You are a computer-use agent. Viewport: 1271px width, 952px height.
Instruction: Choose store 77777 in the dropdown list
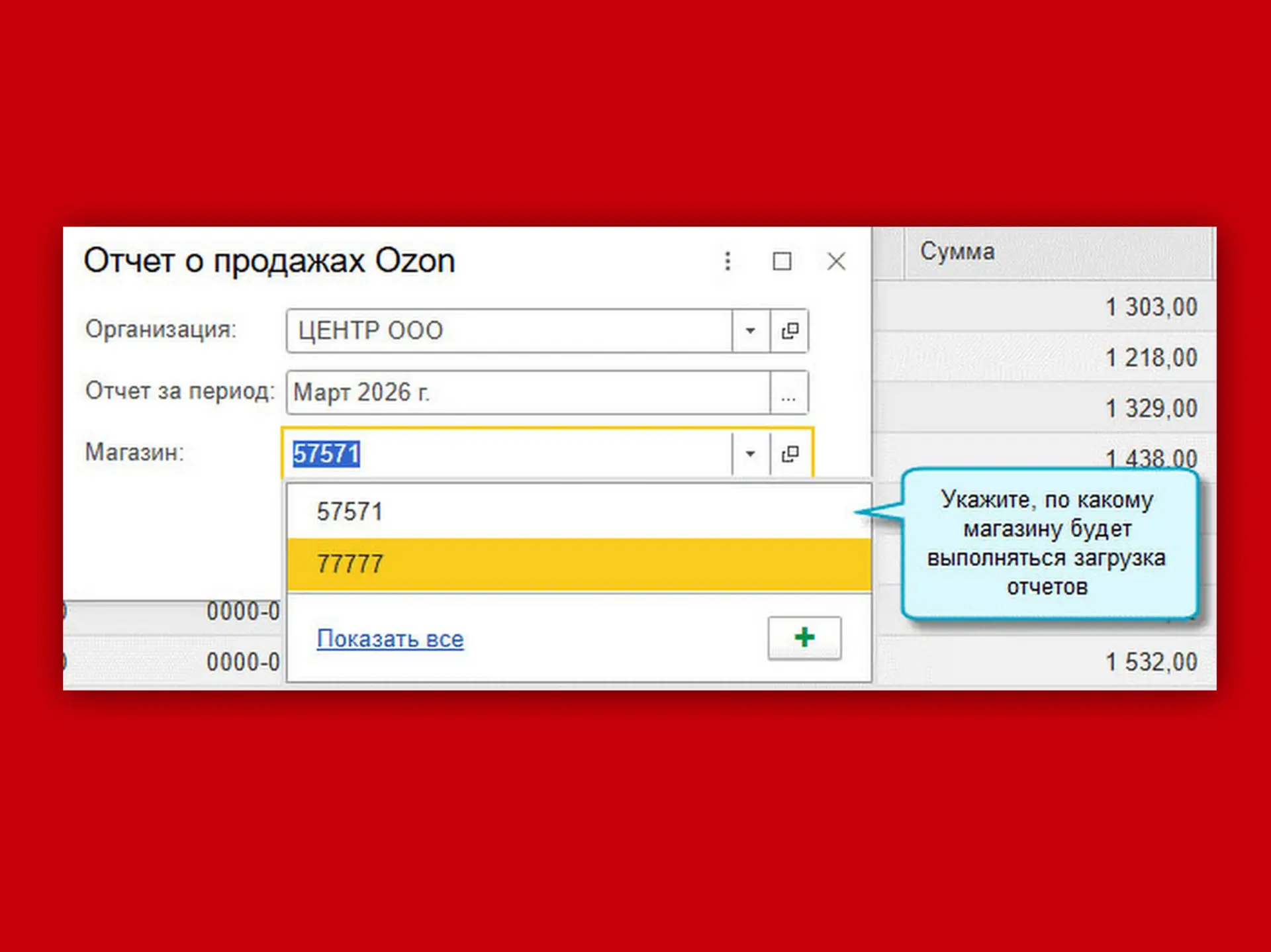pos(579,564)
